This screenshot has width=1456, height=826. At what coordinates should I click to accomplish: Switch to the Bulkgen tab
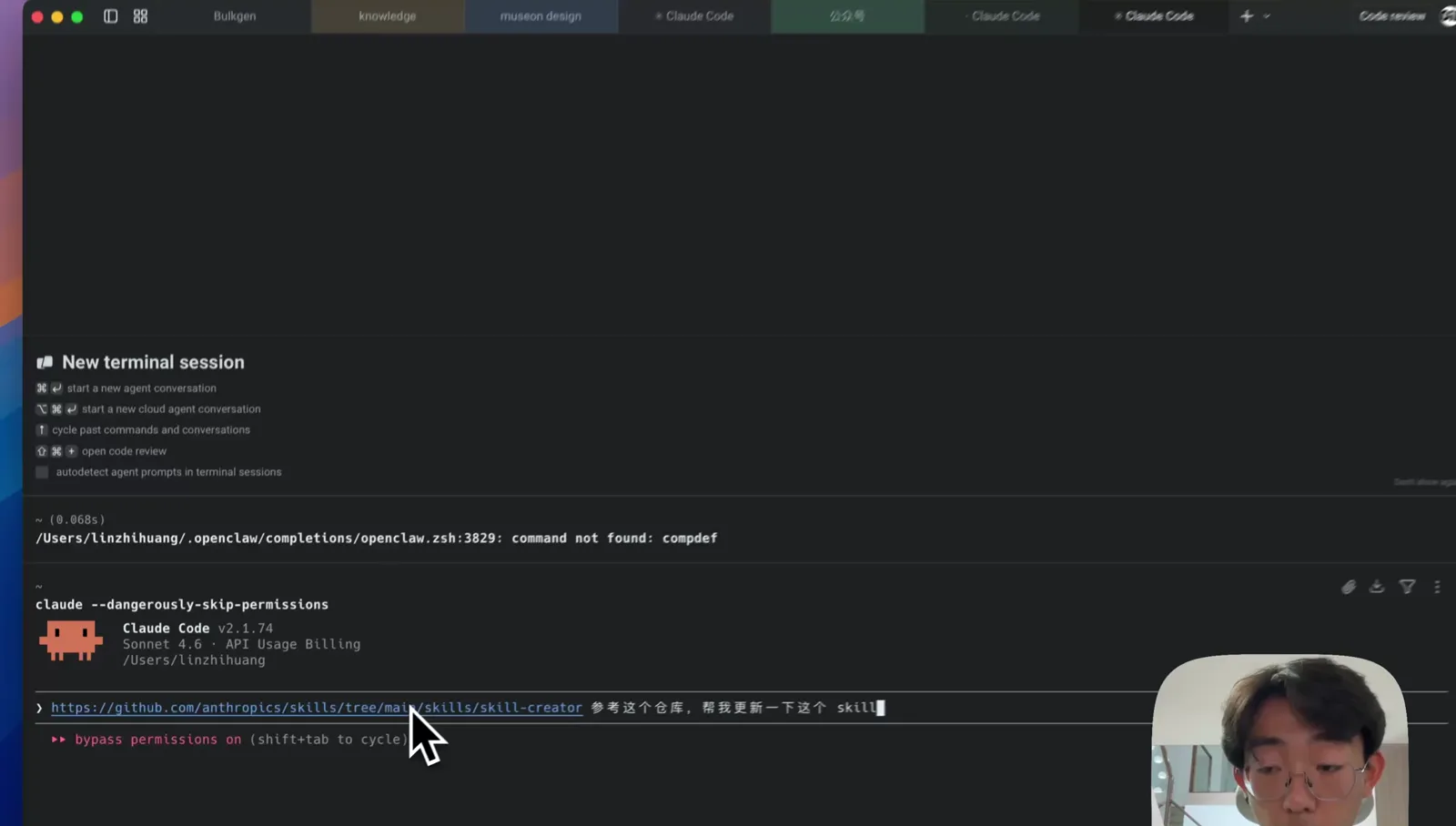click(x=235, y=16)
